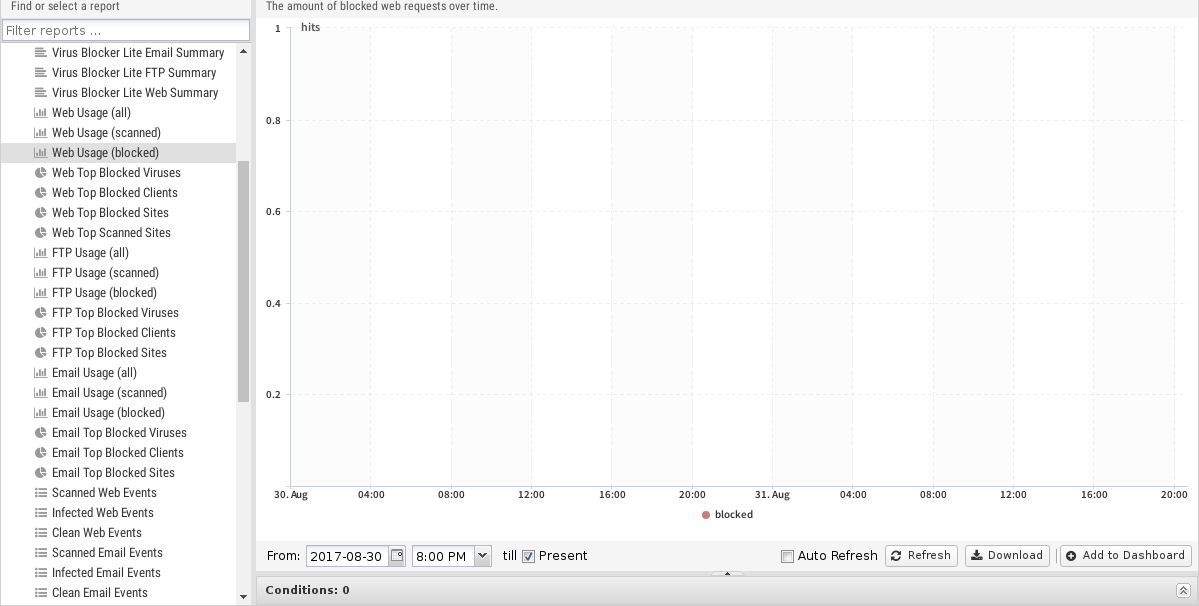This screenshot has height=606, width=1199.
Task: Click chart icon beside Web Usage (all)
Action: pos(41,112)
